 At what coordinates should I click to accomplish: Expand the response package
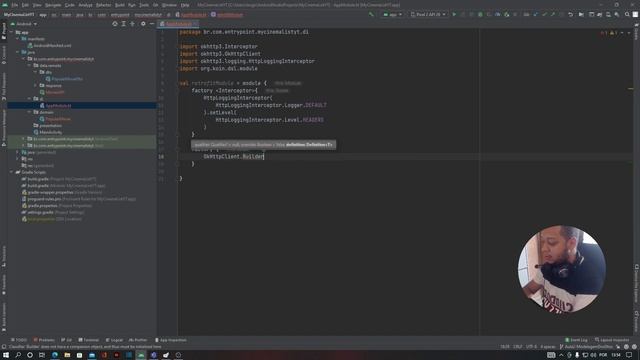pos(36,85)
